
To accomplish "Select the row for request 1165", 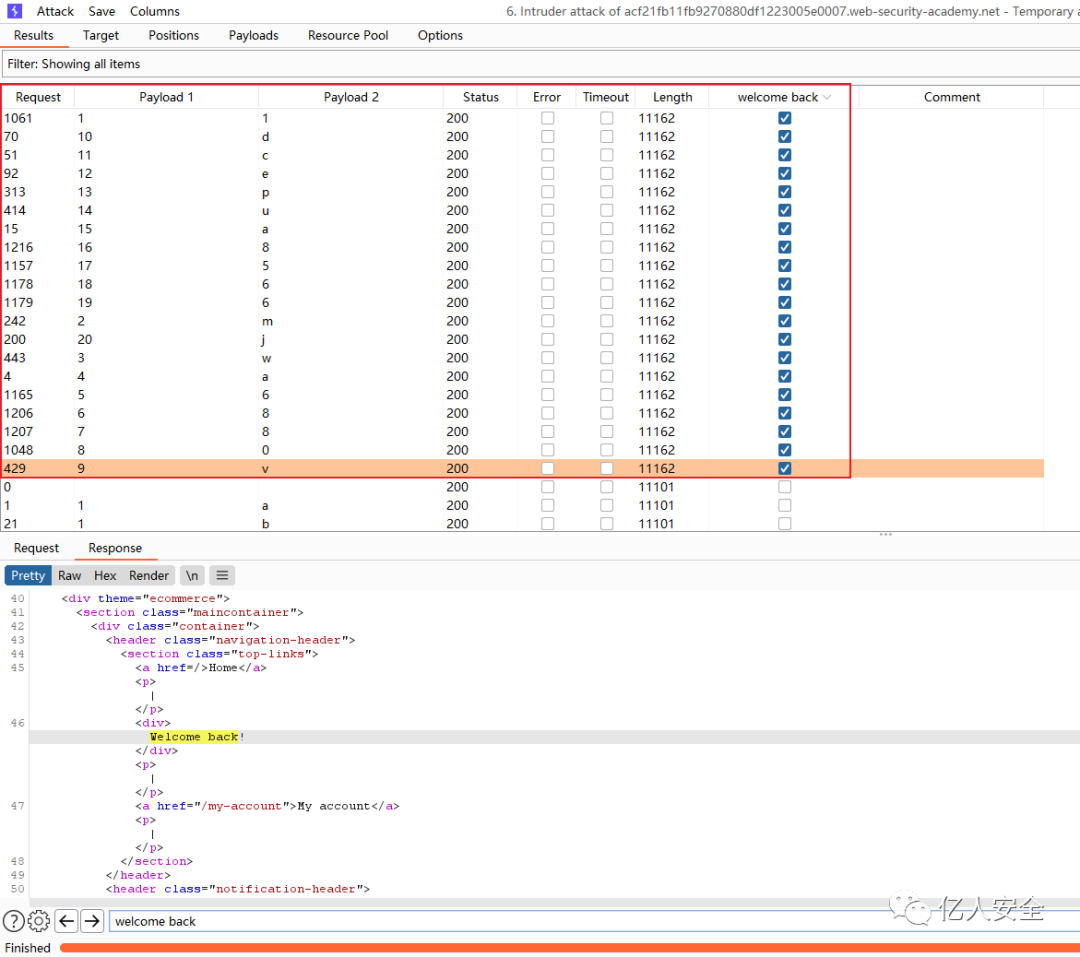I will tap(523, 395).
